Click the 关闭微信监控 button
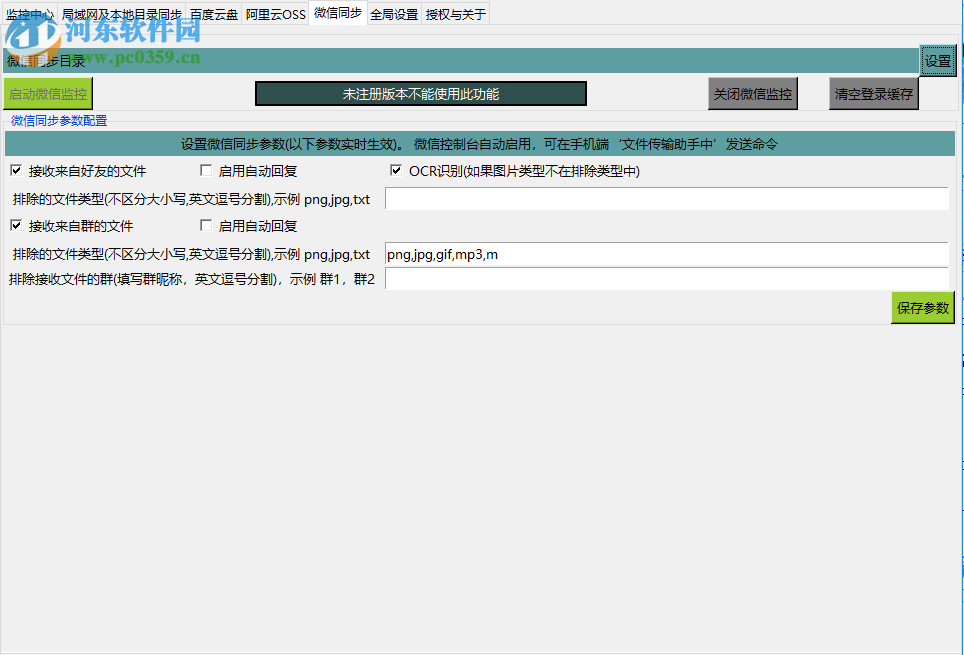Image resolution: width=964 pixels, height=655 pixels. (x=753, y=94)
